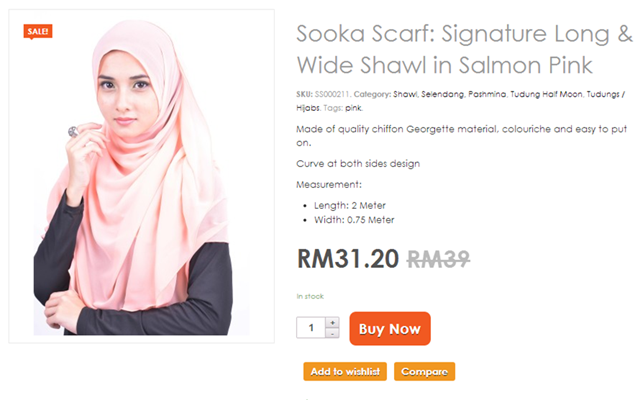Click the sale price RM31.20
640x400 pixels.
[x=348, y=259]
